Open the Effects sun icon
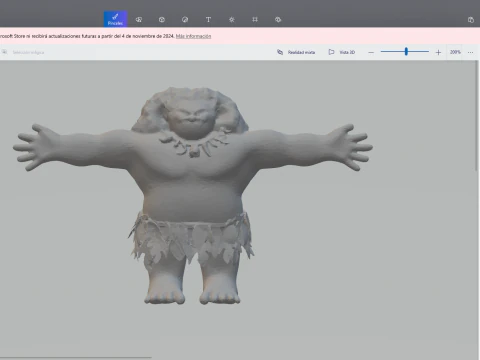Image resolution: width=480 pixels, height=360 pixels. pyautogui.click(x=232, y=20)
